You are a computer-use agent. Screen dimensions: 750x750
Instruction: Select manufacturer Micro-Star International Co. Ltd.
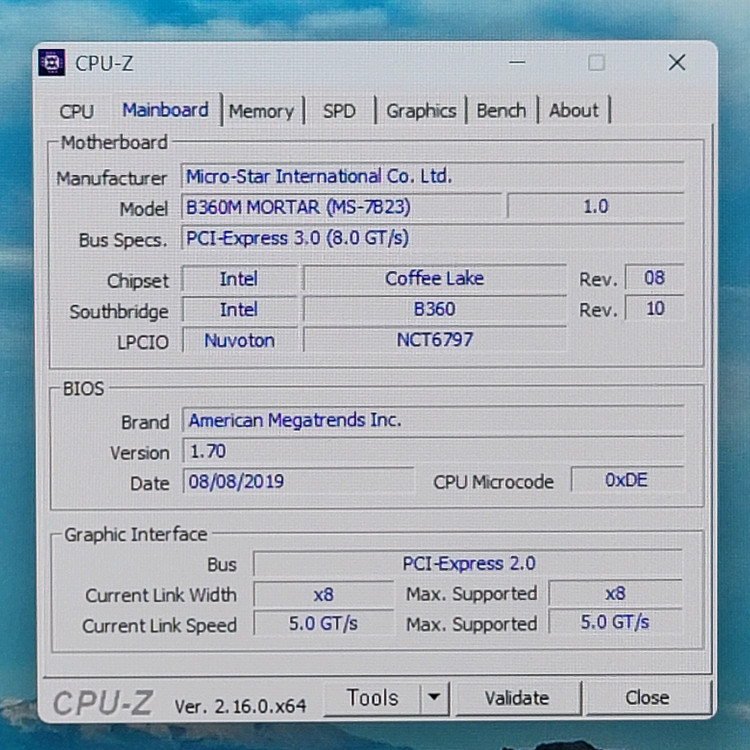point(432,176)
